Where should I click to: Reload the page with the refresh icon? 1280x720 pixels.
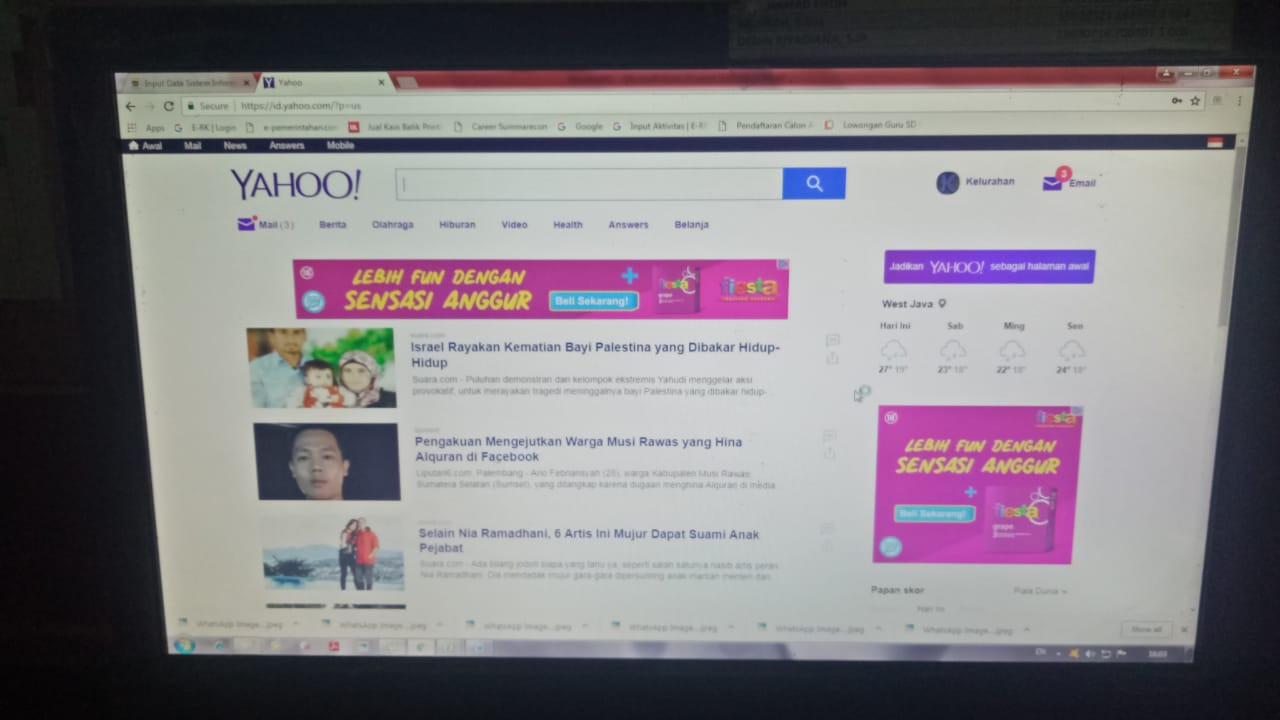click(x=168, y=106)
